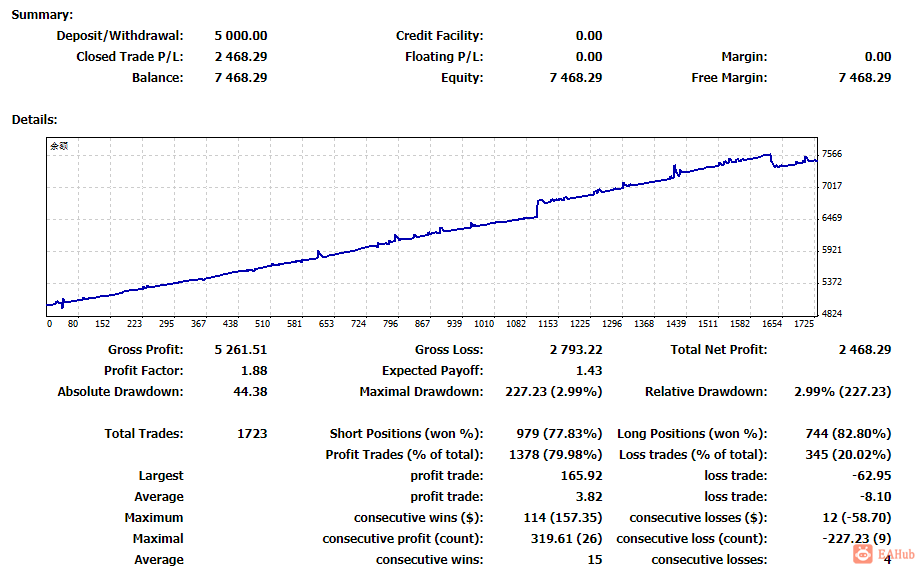This screenshot has width=924, height=569.
Task: Click the 7566 y-axis label
Action: (832, 154)
